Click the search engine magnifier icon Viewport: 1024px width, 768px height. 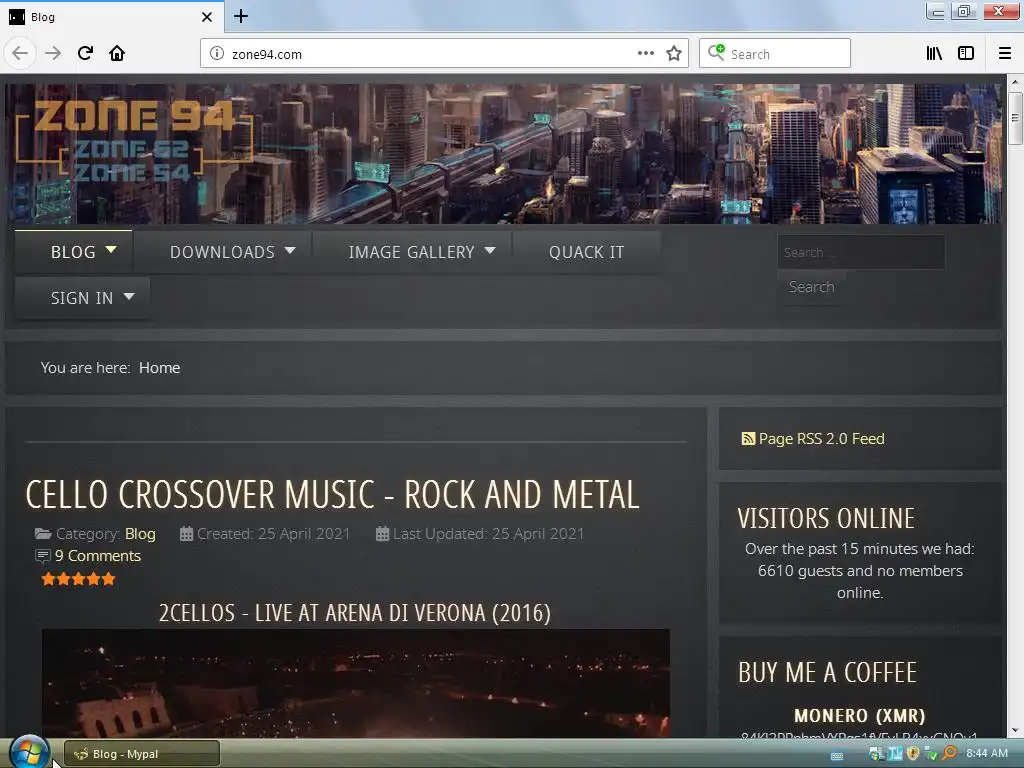tap(716, 53)
